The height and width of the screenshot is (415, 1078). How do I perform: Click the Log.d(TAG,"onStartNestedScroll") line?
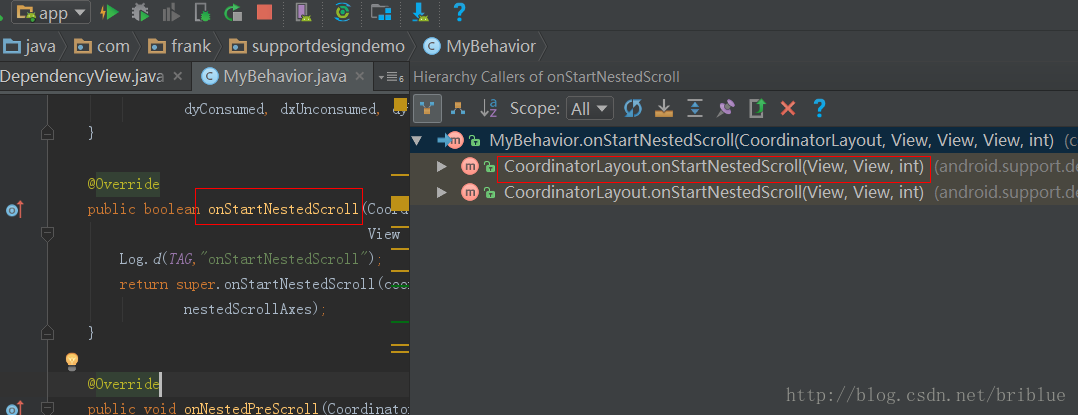coord(250,259)
